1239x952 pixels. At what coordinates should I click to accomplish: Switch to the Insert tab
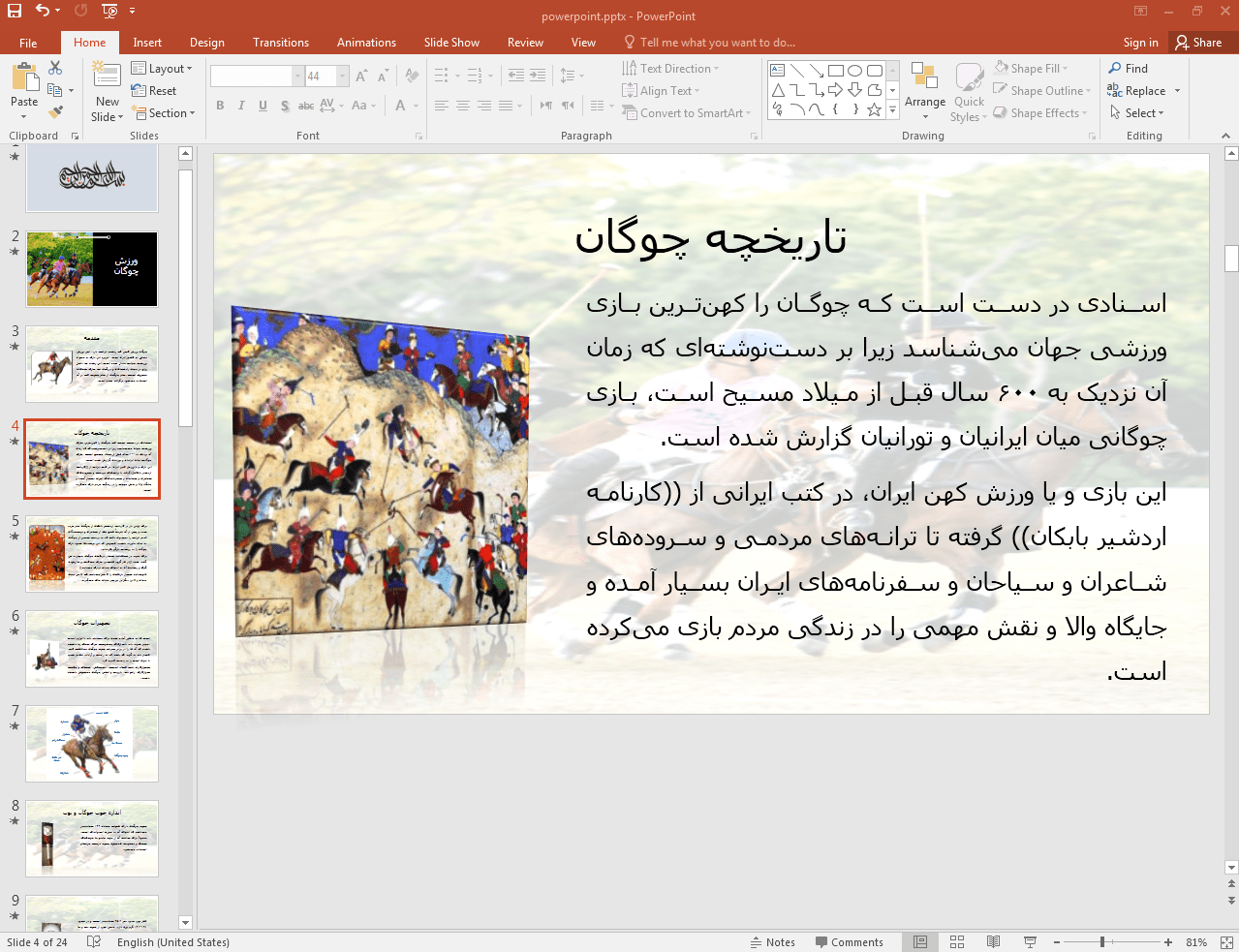[x=147, y=43]
